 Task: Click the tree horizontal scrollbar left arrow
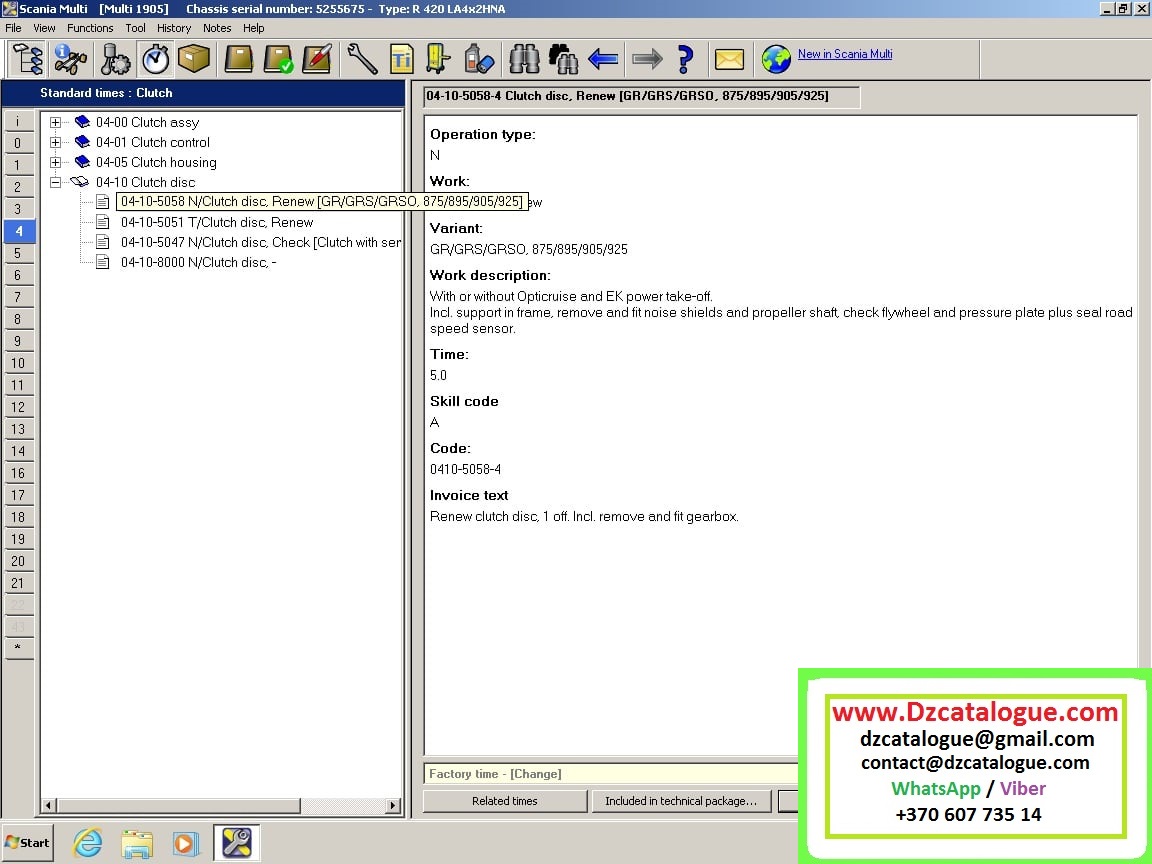click(48, 805)
